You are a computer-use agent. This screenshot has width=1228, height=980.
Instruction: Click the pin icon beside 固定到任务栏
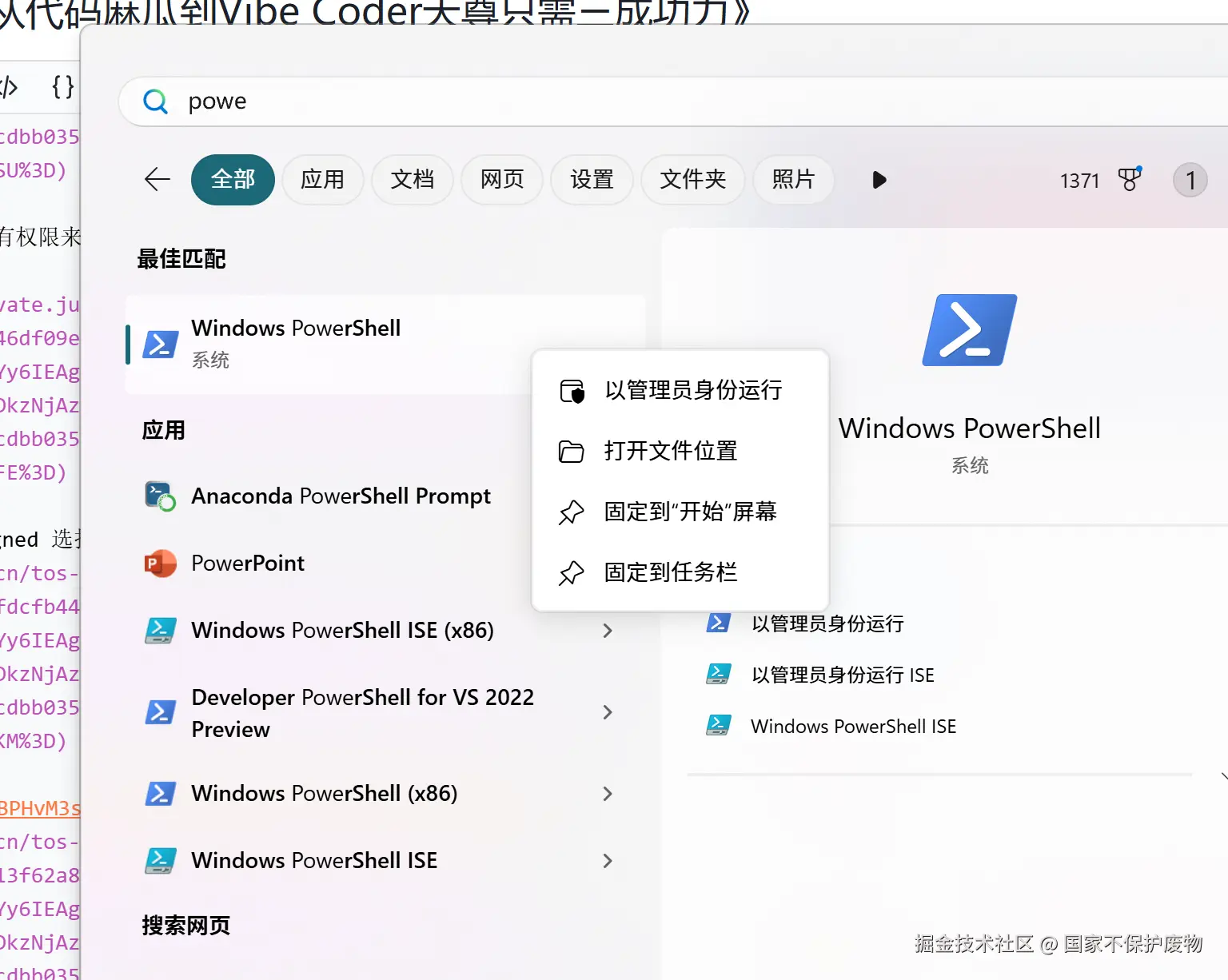(x=571, y=573)
